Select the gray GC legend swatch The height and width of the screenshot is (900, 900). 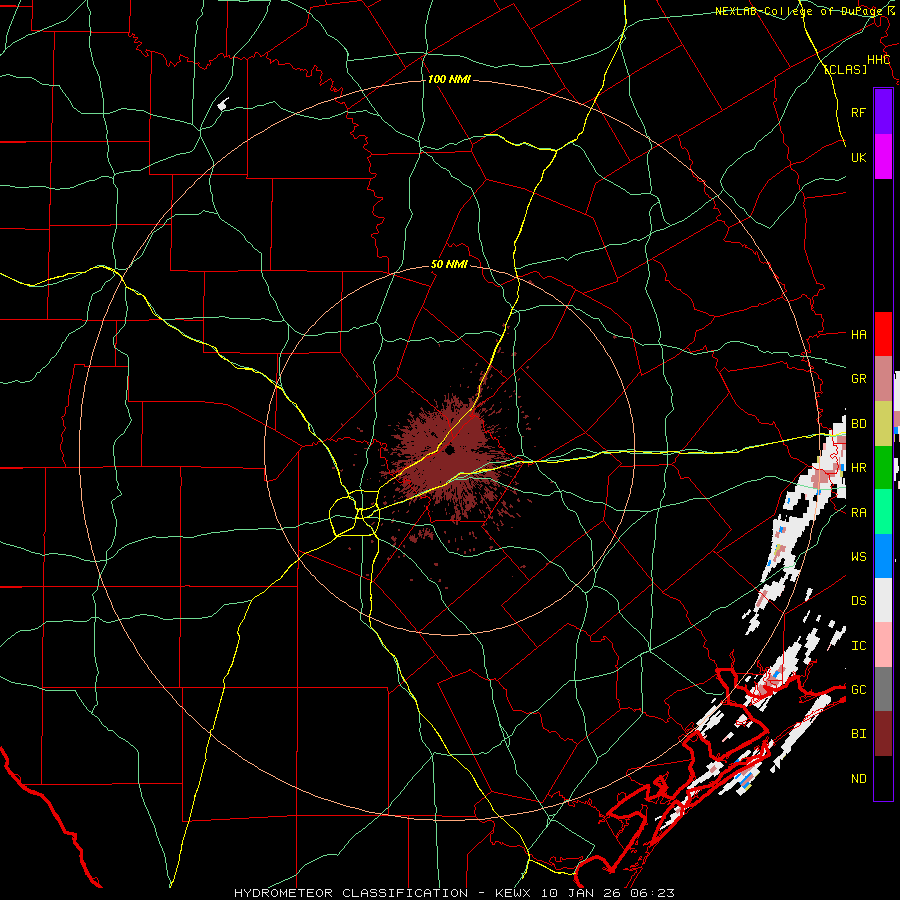click(883, 689)
